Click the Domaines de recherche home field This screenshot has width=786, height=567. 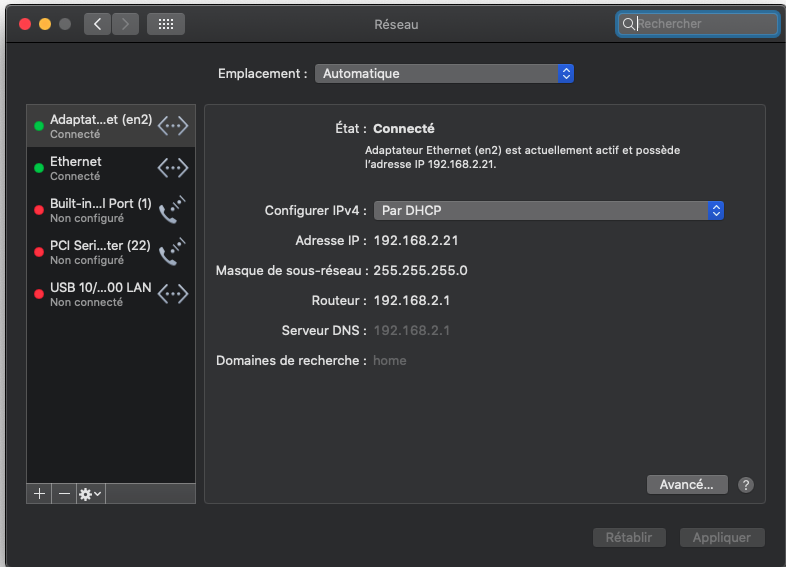click(389, 360)
